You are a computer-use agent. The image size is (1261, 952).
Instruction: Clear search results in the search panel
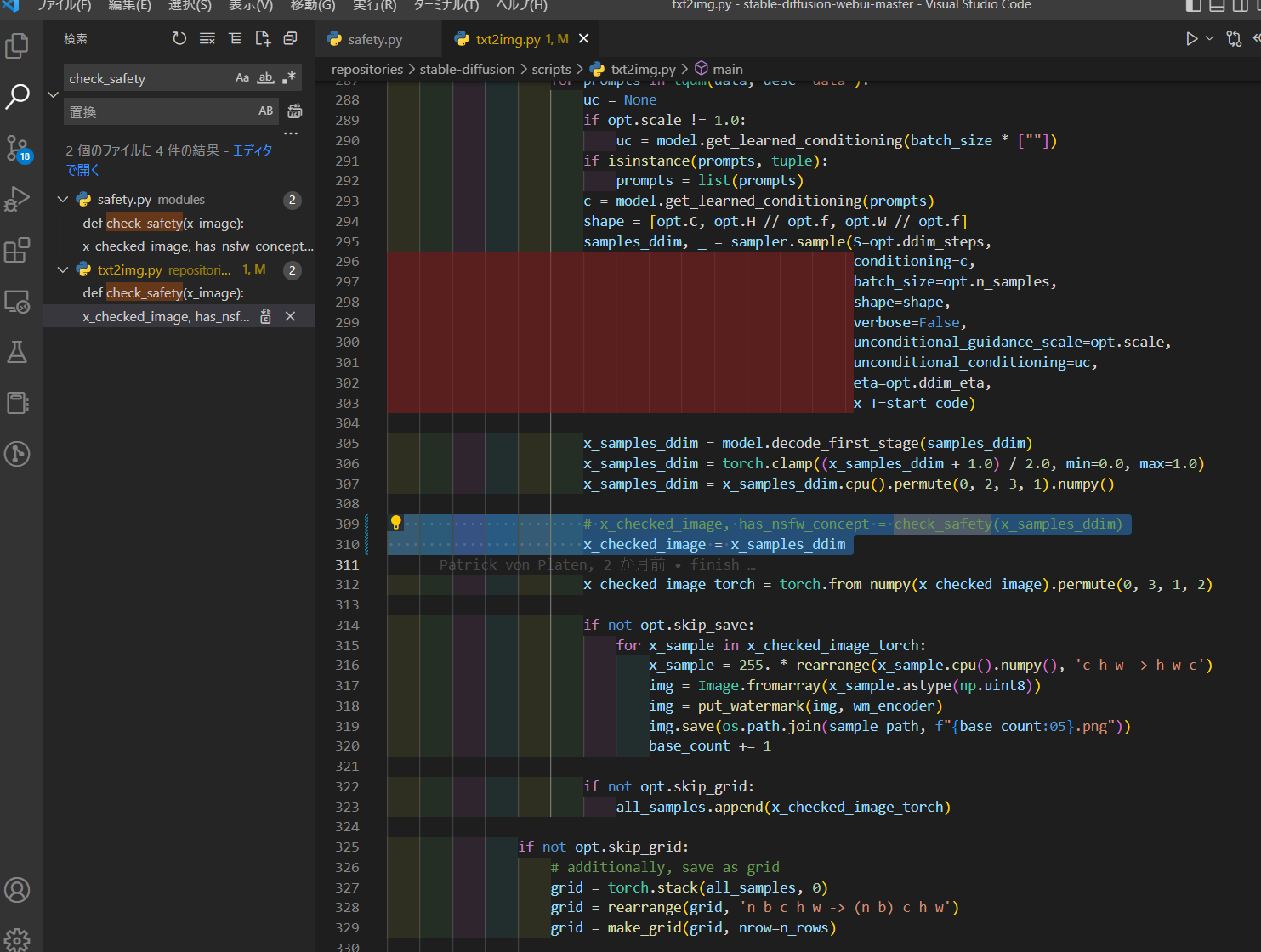(207, 38)
